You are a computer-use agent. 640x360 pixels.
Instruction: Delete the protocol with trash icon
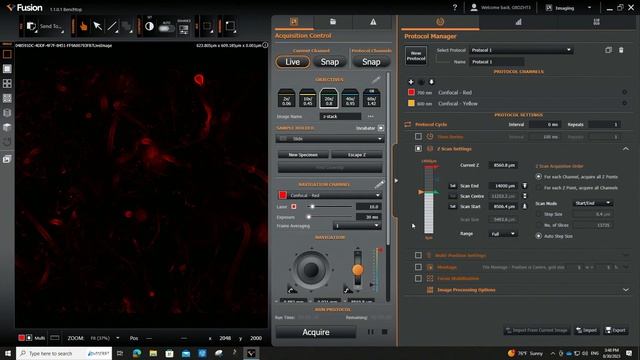(621, 50)
